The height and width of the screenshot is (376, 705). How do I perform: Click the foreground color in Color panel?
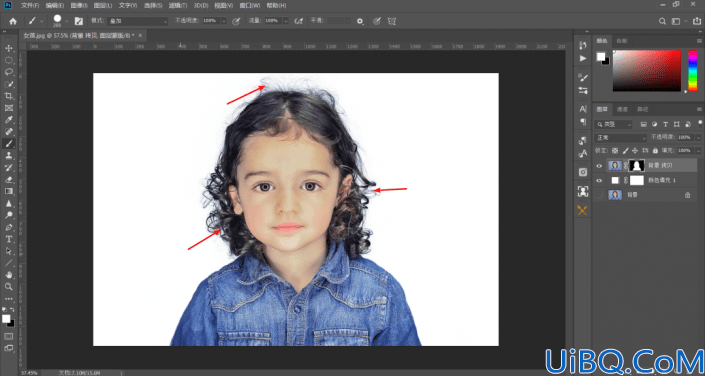pos(601,57)
